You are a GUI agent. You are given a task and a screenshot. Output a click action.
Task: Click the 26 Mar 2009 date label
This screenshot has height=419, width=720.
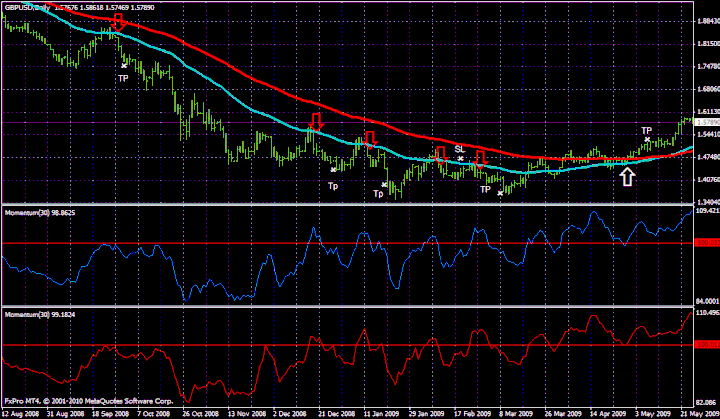[562, 414]
